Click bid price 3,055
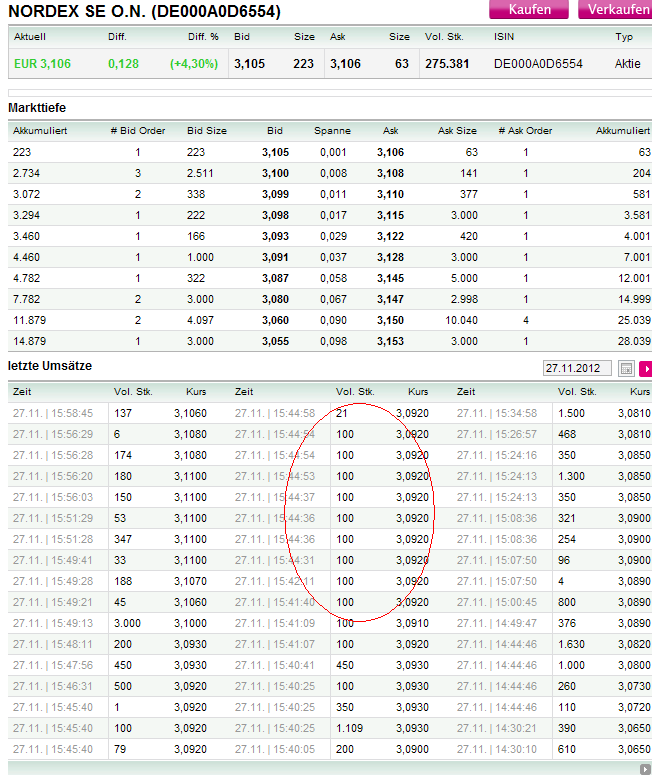Screen dimensions: 652x775 (275, 342)
